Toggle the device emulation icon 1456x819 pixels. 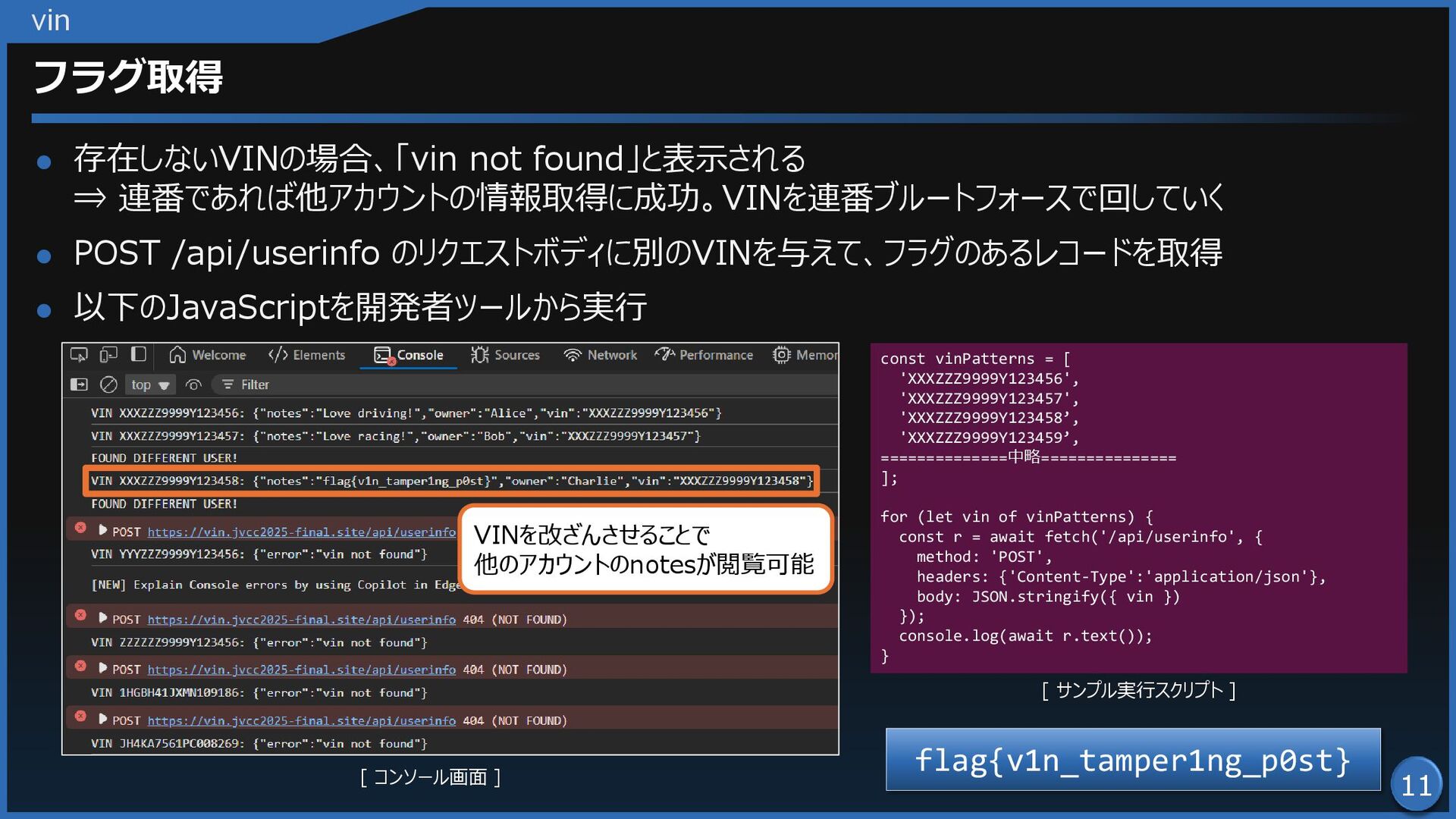tap(108, 355)
